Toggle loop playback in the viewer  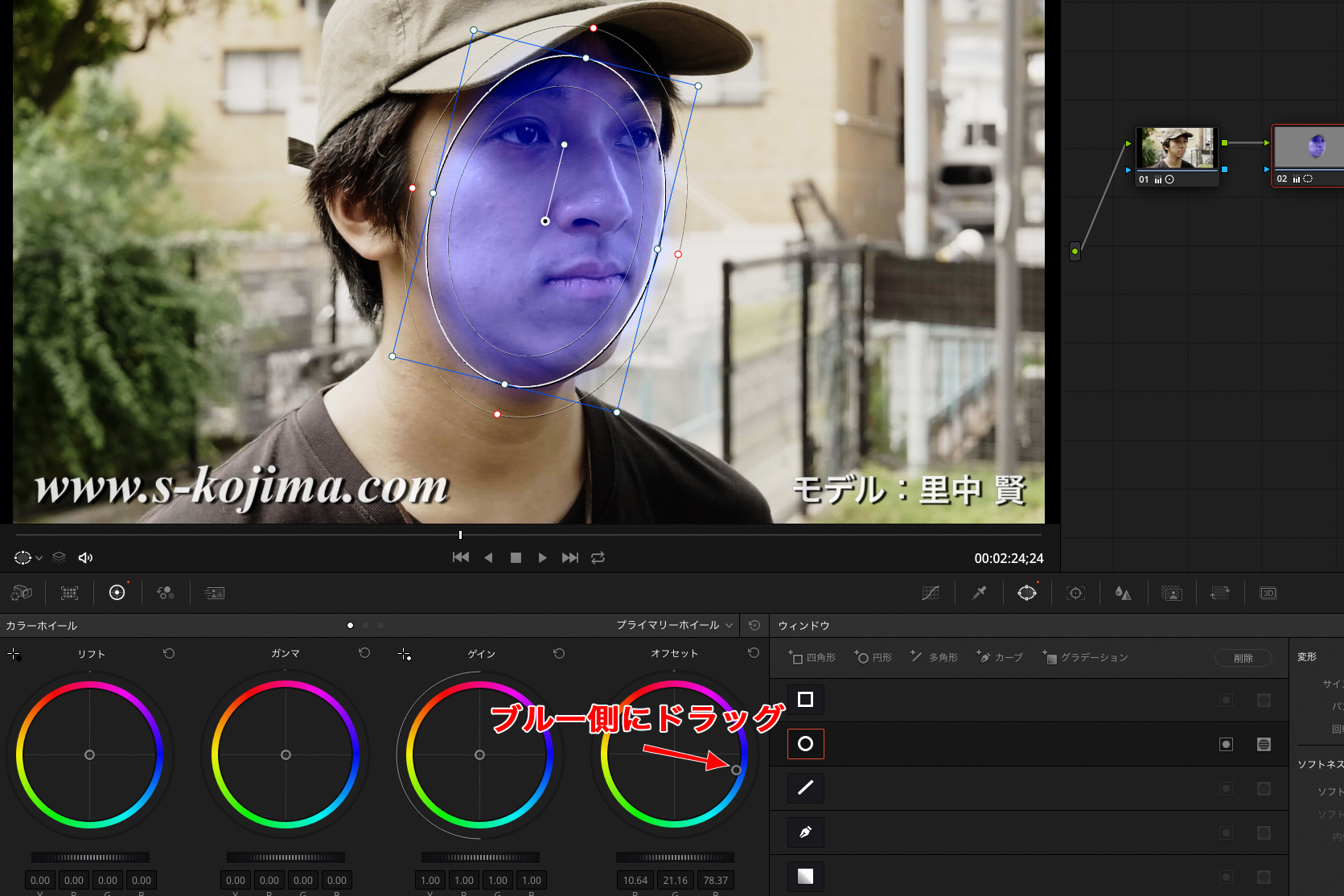[598, 557]
